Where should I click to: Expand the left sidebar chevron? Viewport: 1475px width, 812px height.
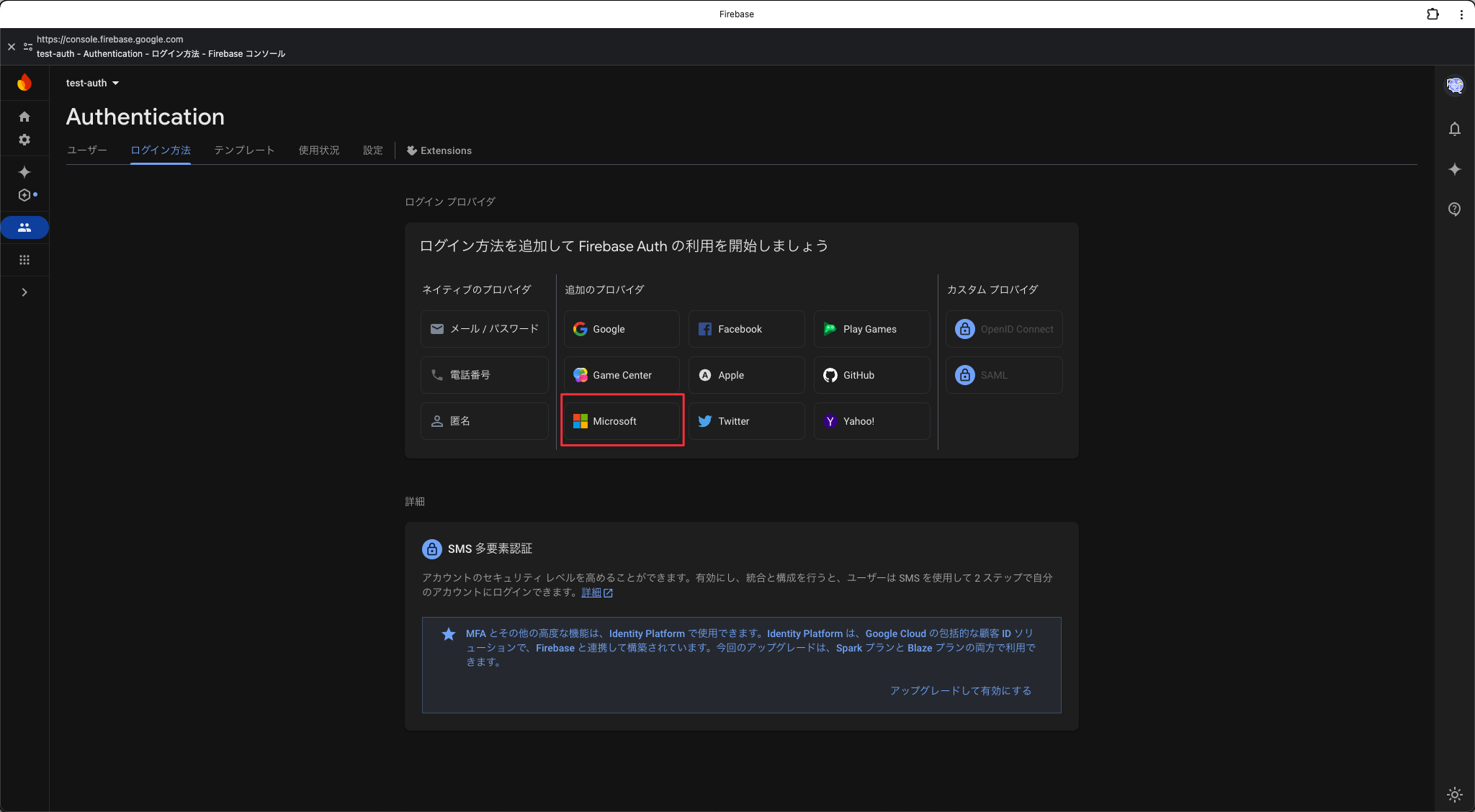click(x=24, y=292)
